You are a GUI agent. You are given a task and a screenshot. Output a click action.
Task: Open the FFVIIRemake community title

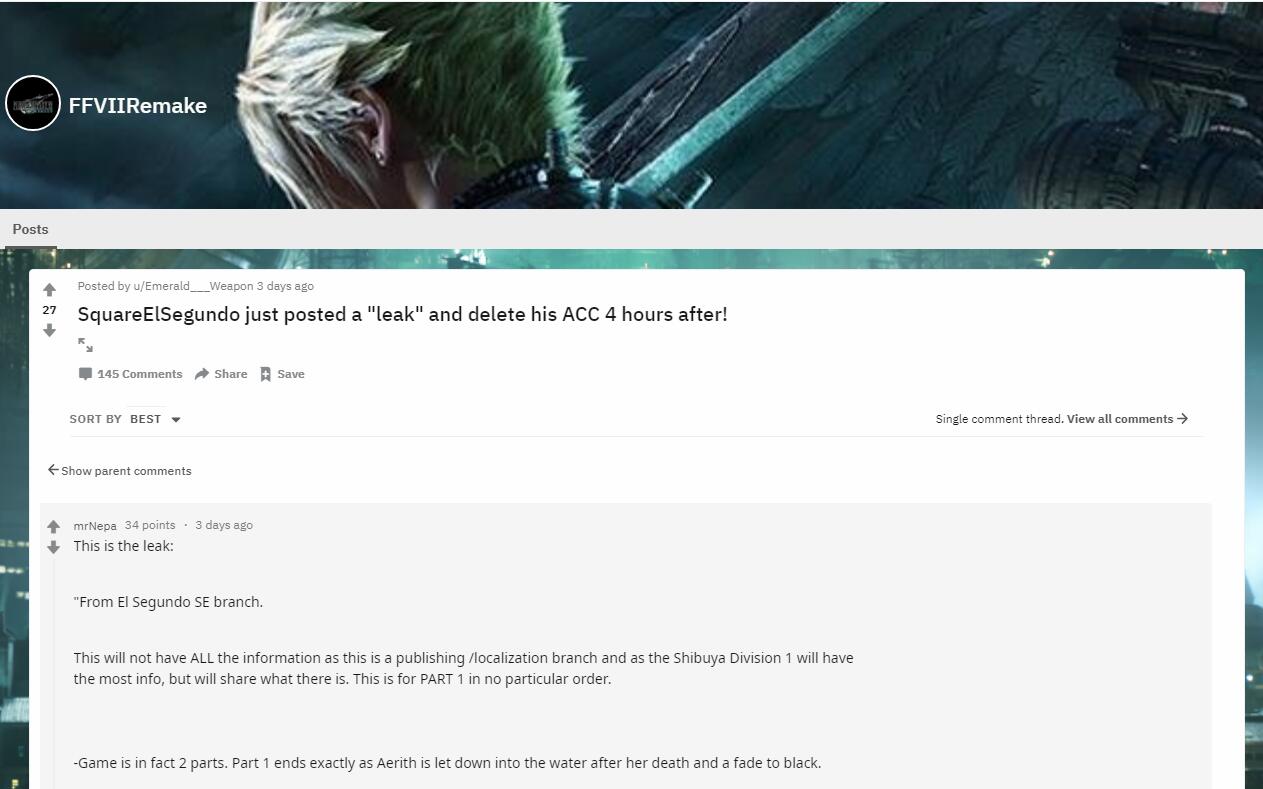138,105
